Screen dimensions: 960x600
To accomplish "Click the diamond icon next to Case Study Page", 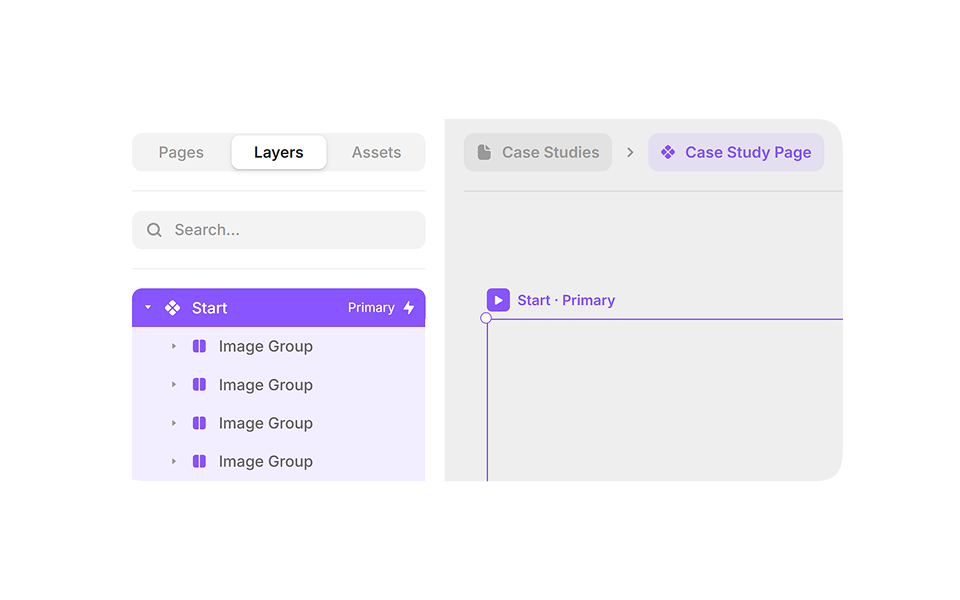I will click(667, 151).
